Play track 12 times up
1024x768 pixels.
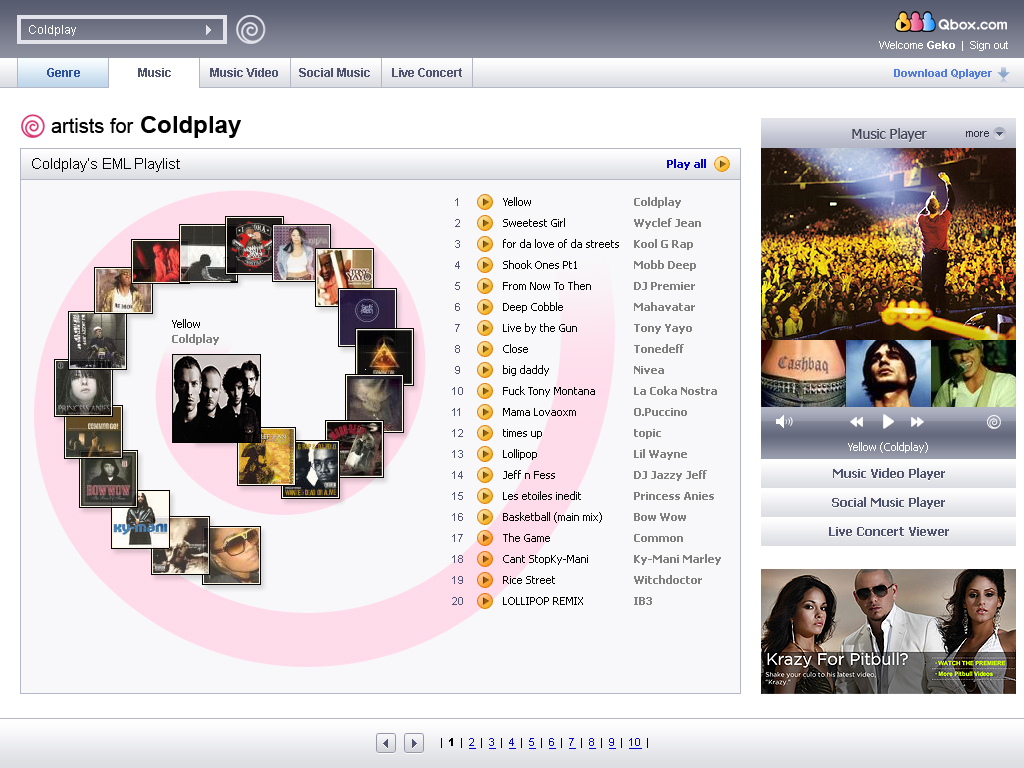click(485, 433)
